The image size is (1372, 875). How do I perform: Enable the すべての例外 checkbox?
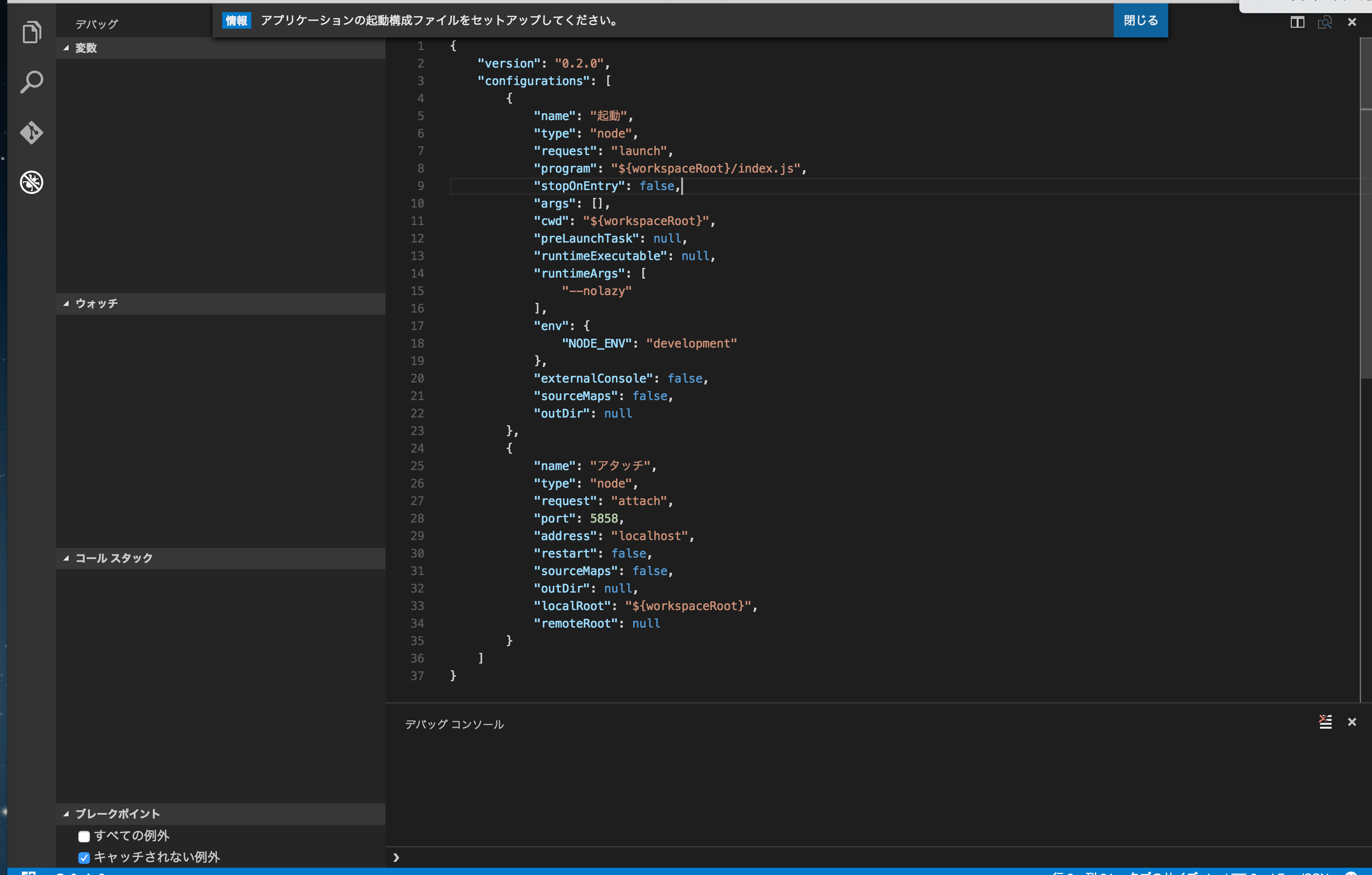pyautogui.click(x=84, y=836)
